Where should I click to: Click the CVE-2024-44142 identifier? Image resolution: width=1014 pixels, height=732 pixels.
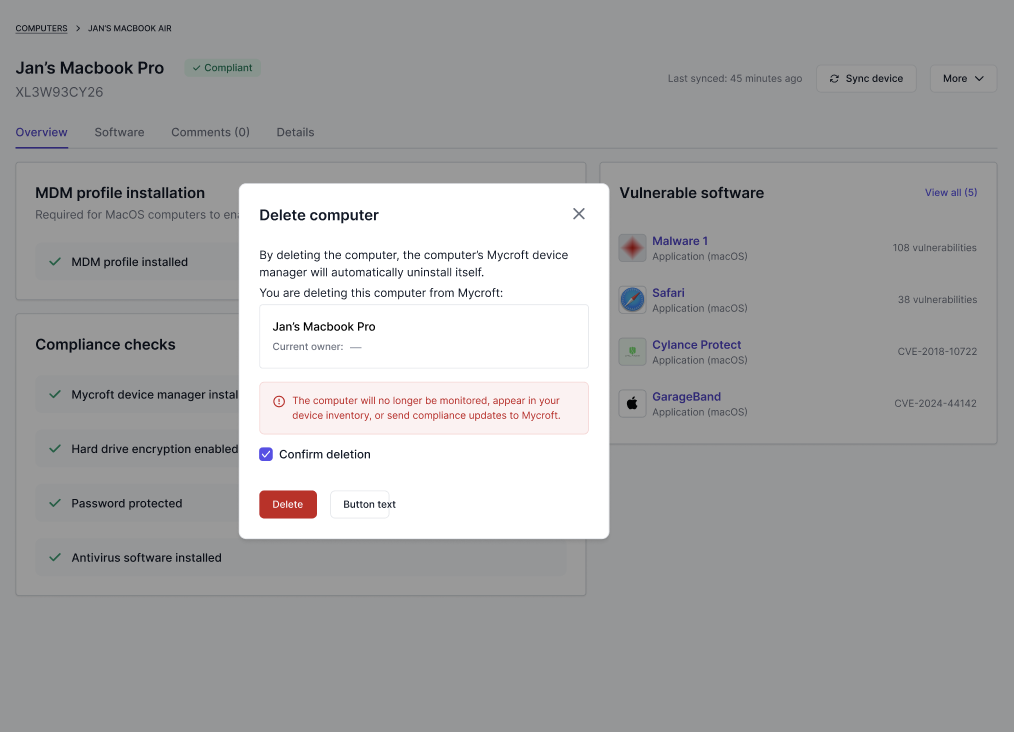coord(935,404)
